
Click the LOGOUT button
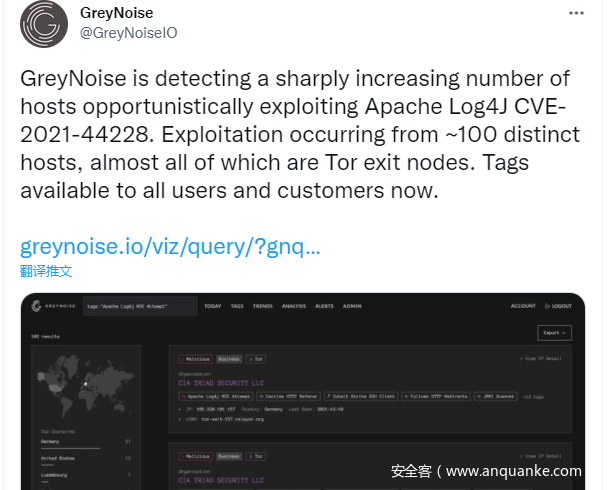560,306
